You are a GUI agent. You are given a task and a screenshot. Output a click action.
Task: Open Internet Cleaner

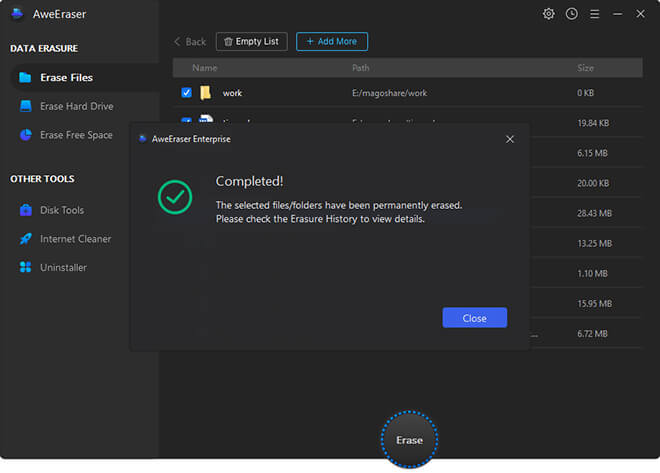(x=75, y=239)
